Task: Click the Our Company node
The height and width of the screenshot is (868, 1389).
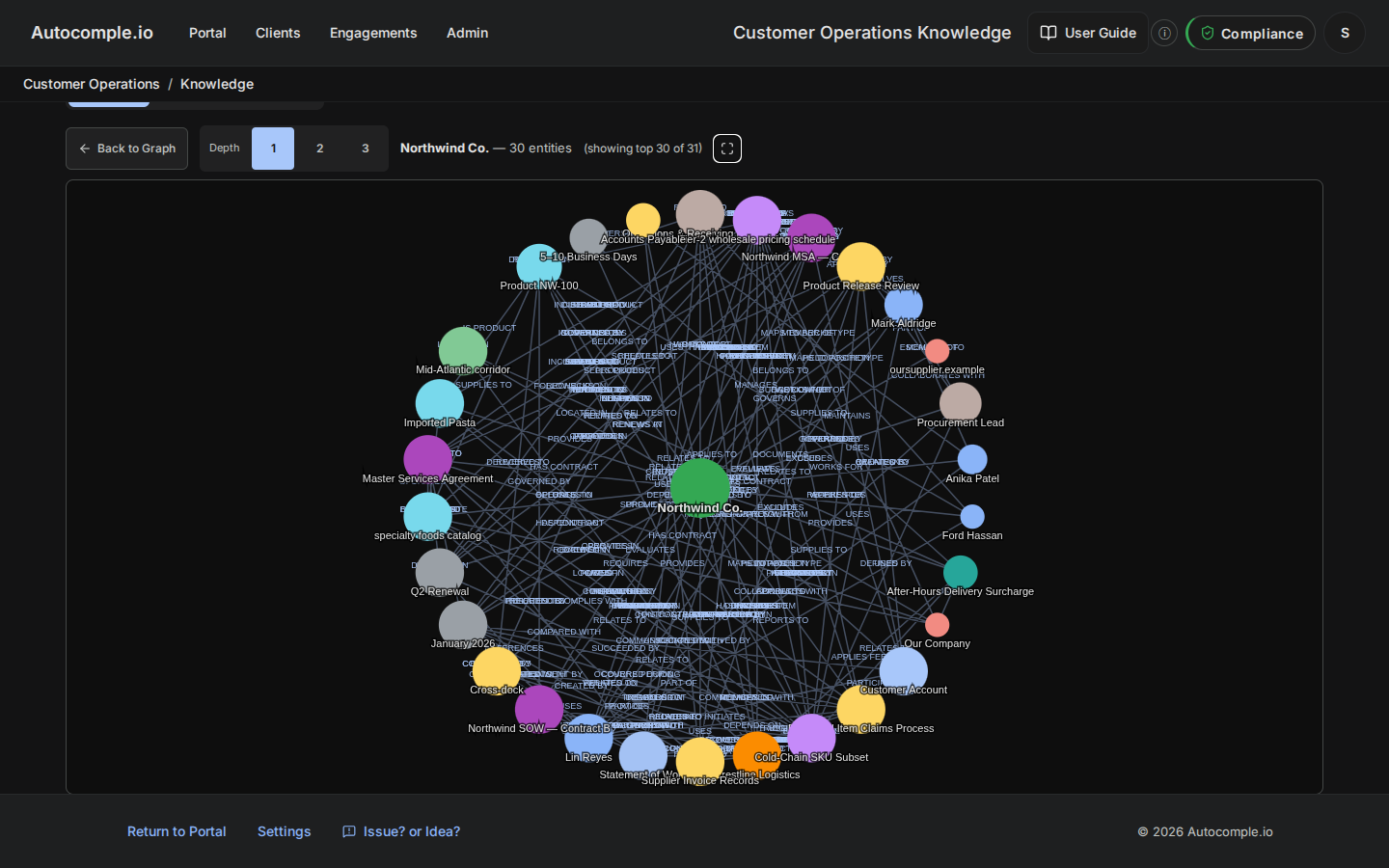Action: click(937, 624)
